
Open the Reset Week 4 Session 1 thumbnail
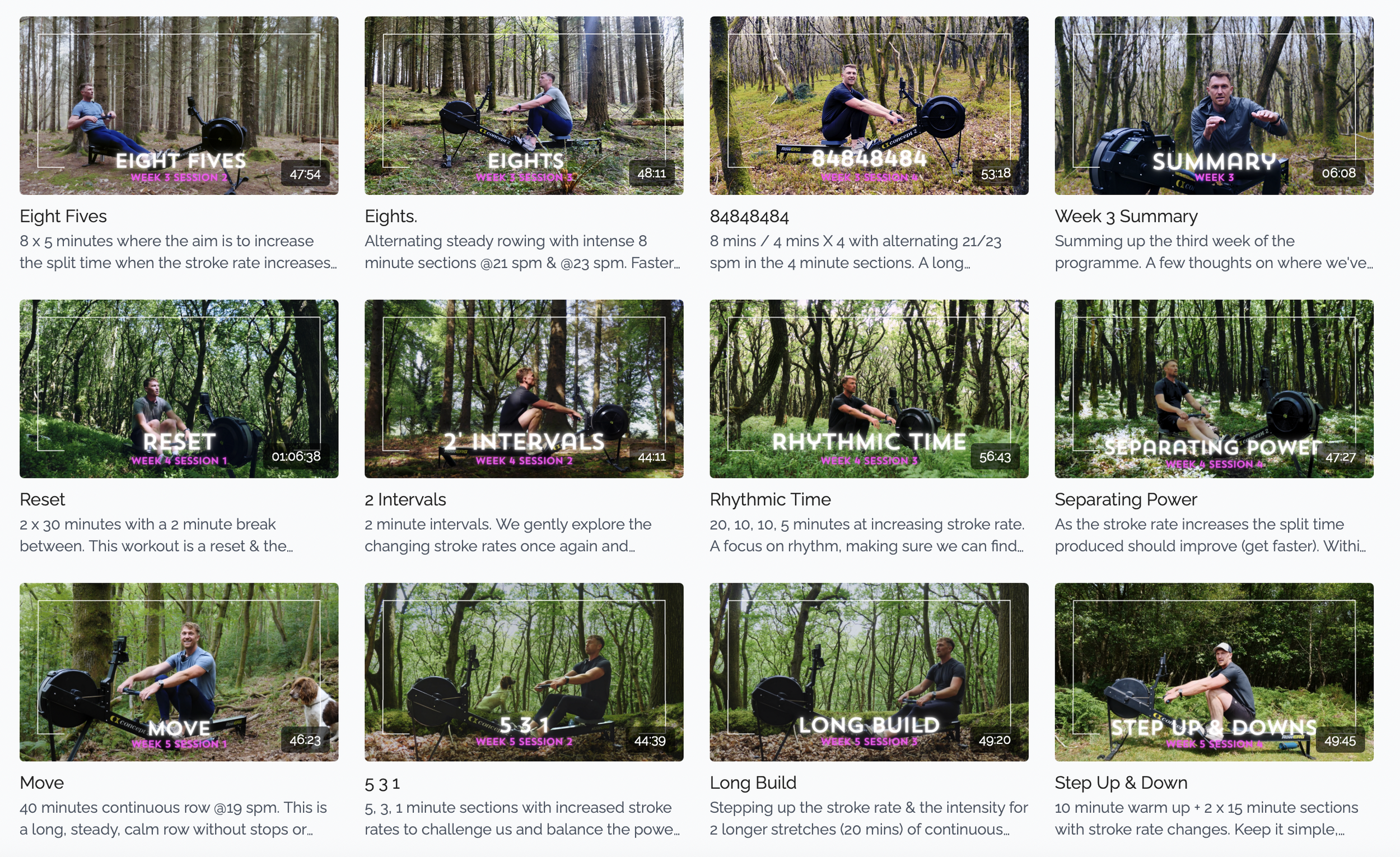pyautogui.click(x=179, y=388)
